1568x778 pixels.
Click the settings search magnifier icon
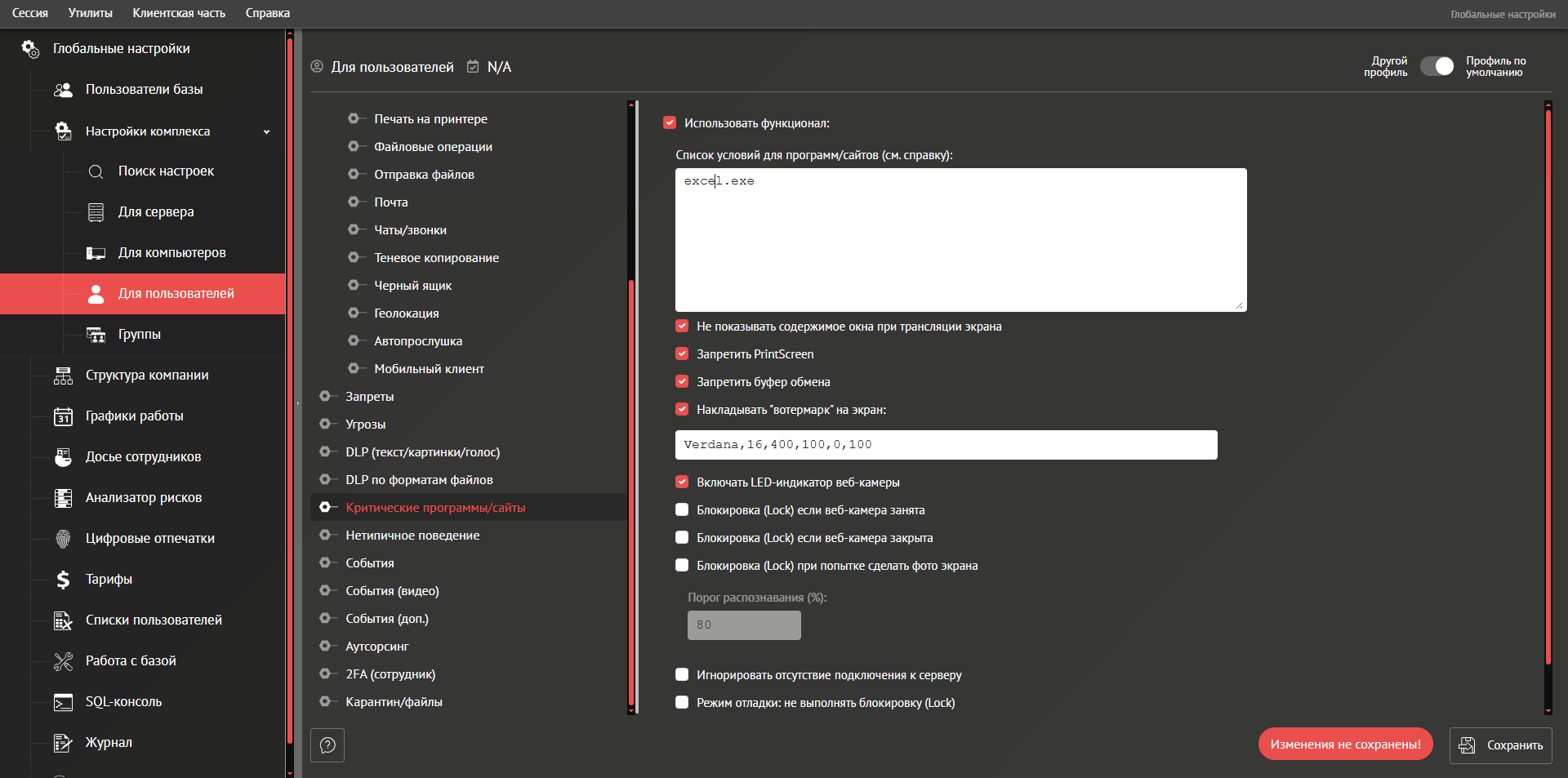(96, 171)
